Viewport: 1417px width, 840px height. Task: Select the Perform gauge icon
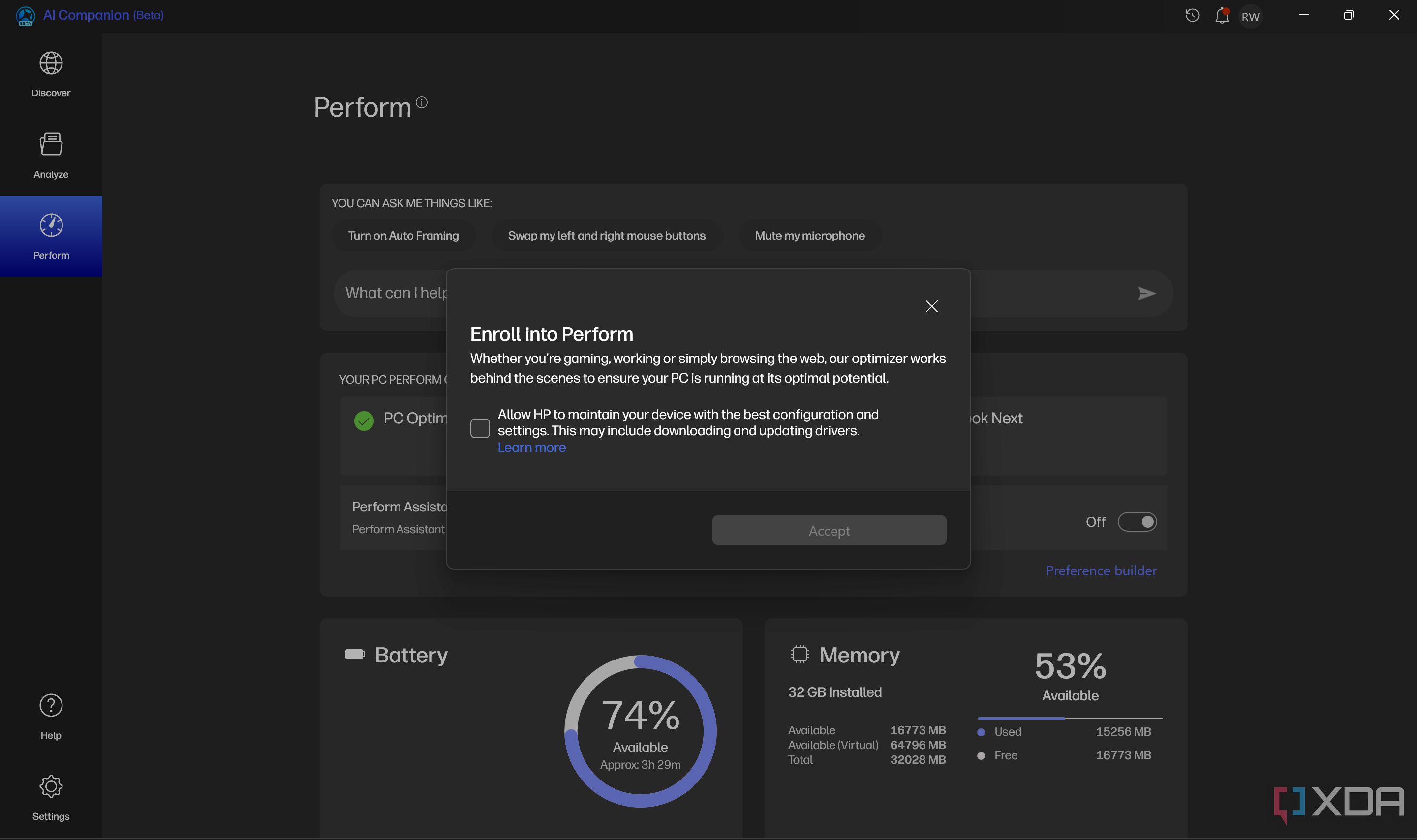(51, 225)
